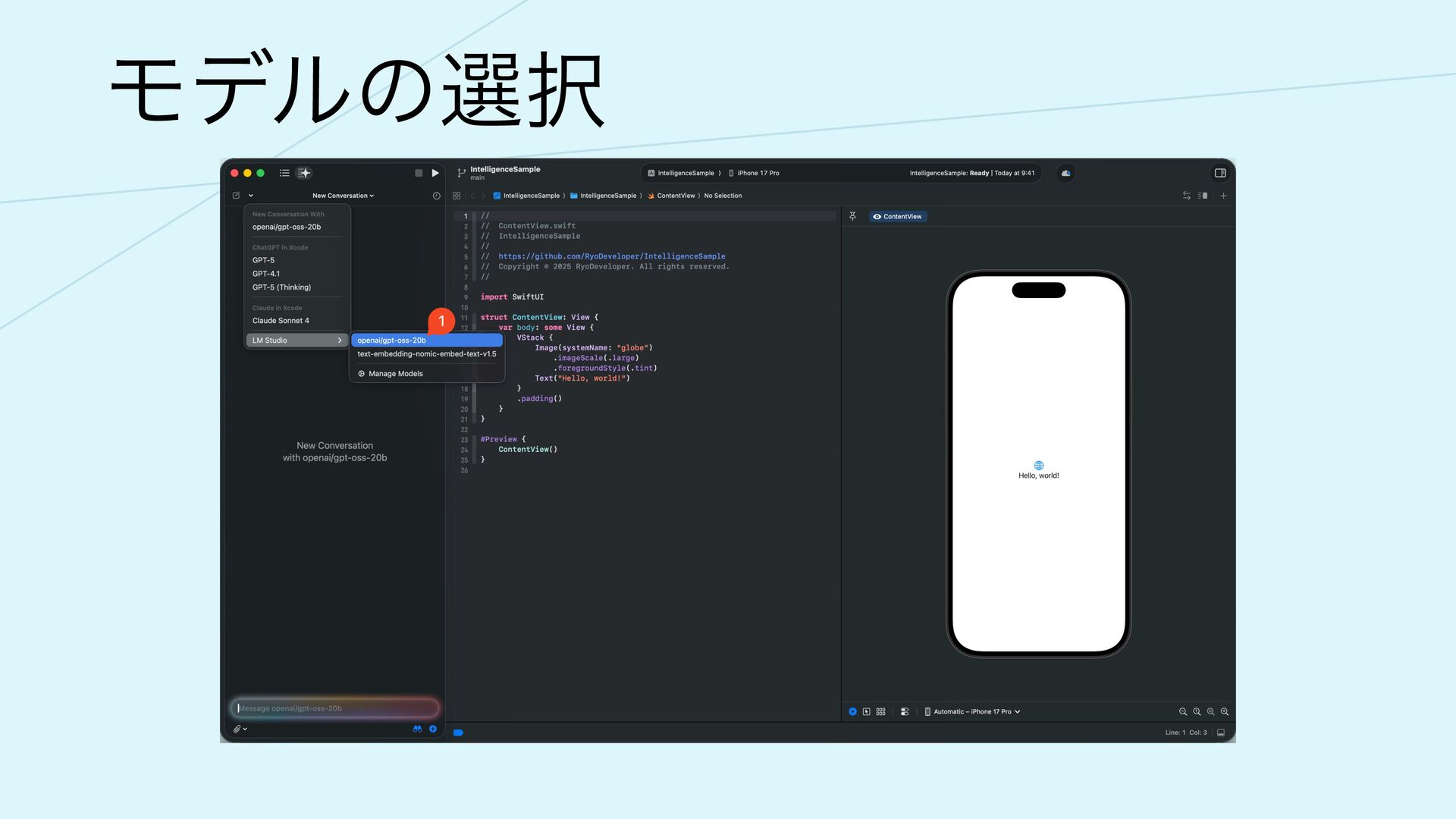This screenshot has width=1456, height=819.
Task: Zoom out the canvas preview
Action: point(1182,711)
